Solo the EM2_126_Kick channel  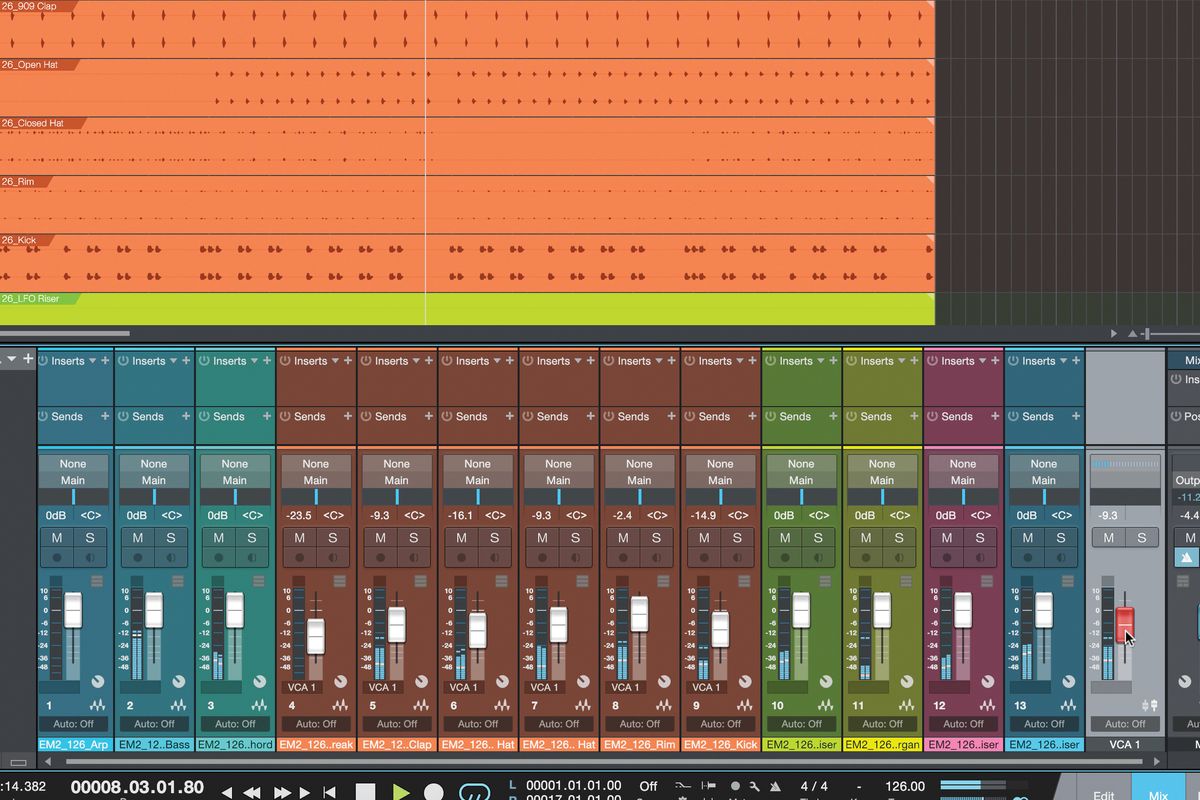click(739, 538)
